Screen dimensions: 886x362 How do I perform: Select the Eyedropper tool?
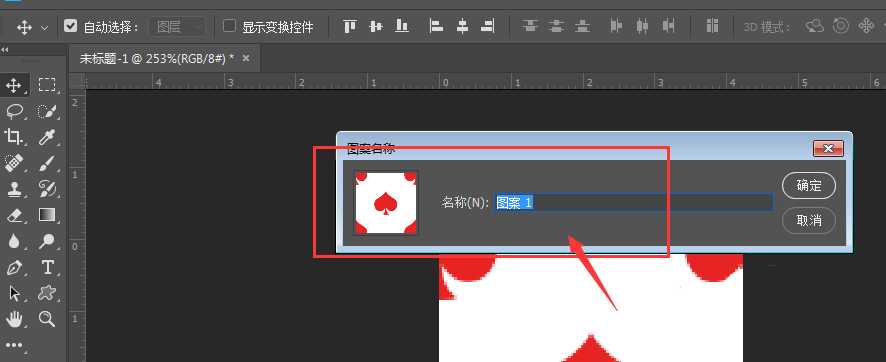point(47,136)
